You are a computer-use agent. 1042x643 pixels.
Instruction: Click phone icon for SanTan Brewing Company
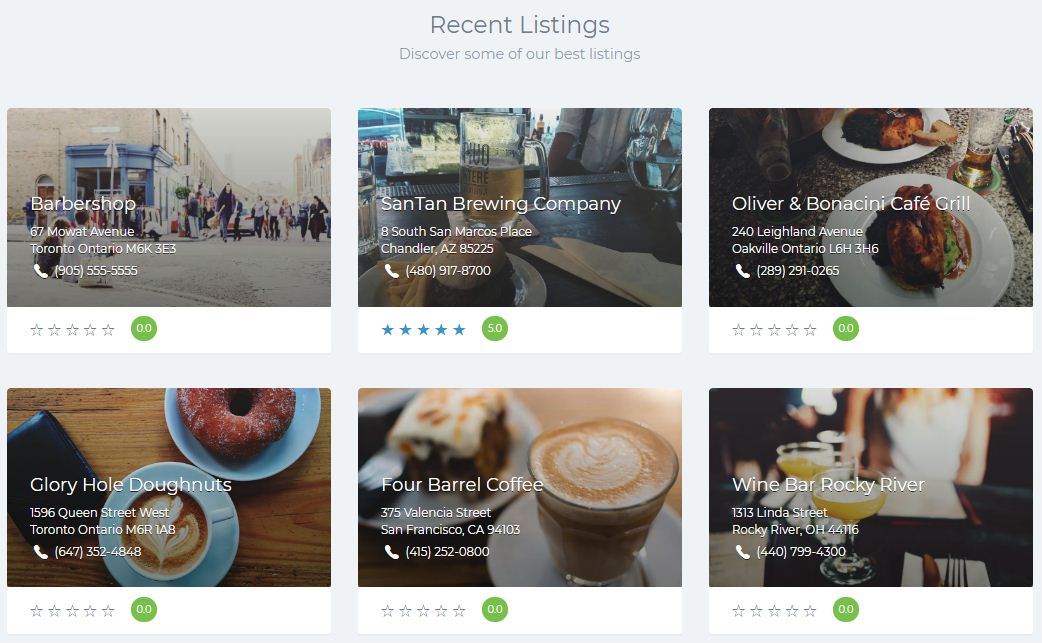392,271
